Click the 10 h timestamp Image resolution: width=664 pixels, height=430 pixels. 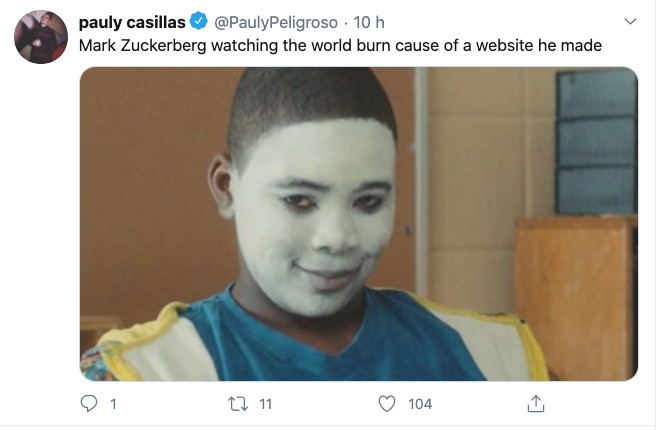[x=369, y=22]
